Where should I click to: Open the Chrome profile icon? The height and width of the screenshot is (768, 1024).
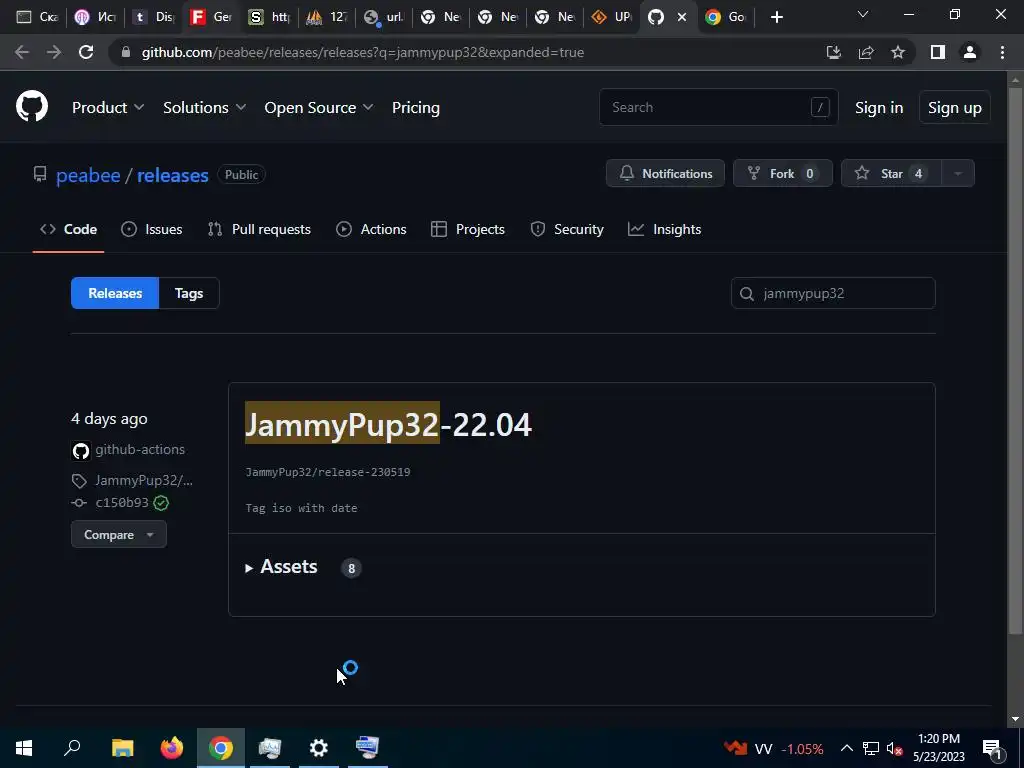click(x=970, y=52)
